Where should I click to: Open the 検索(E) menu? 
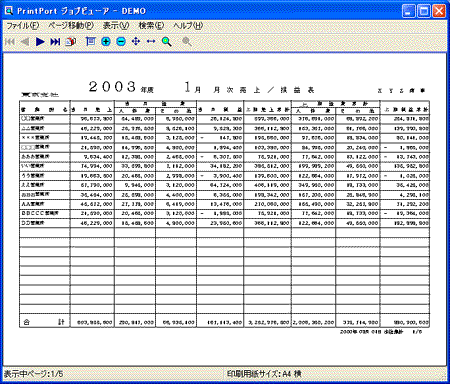click(x=151, y=26)
